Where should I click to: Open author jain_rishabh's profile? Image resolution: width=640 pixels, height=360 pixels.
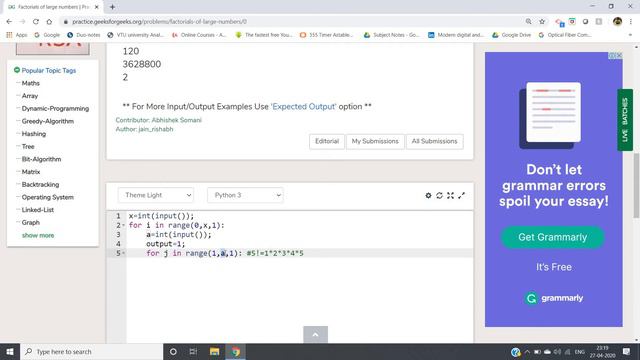156,129
